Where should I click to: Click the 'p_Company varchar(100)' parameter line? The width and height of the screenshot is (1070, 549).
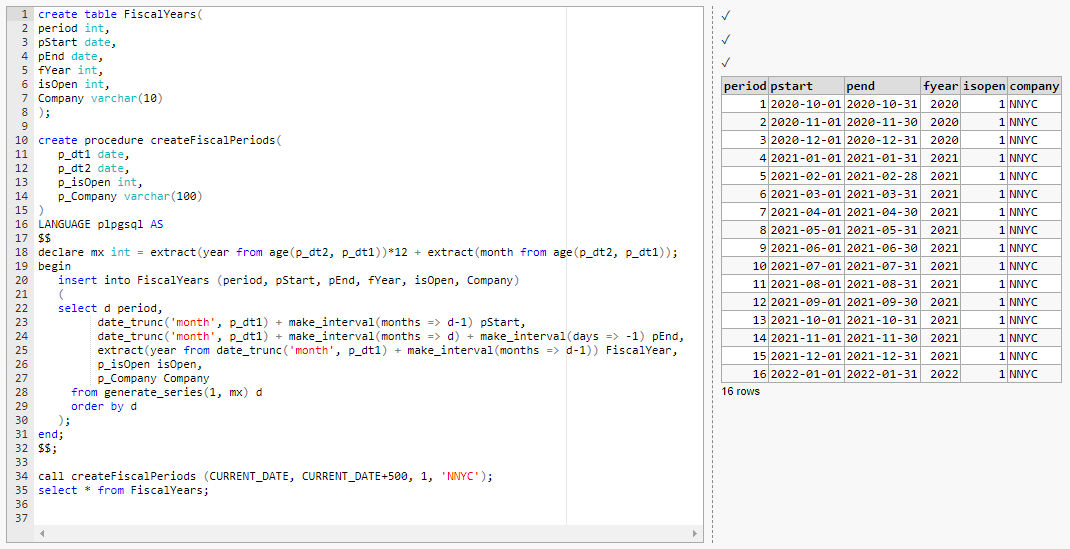coord(130,196)
